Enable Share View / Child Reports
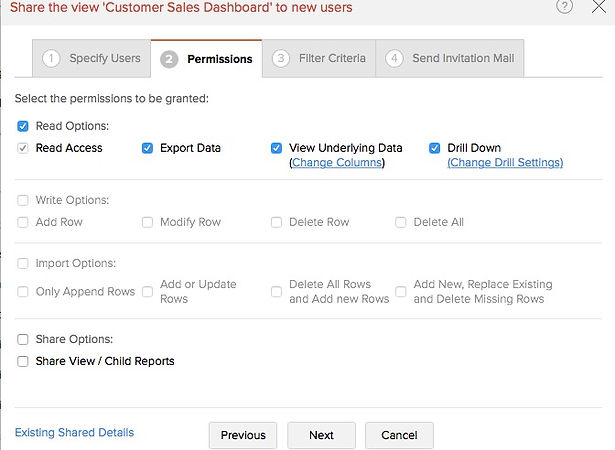Viewport: 615px width, 450px height. tap(23, 361)
